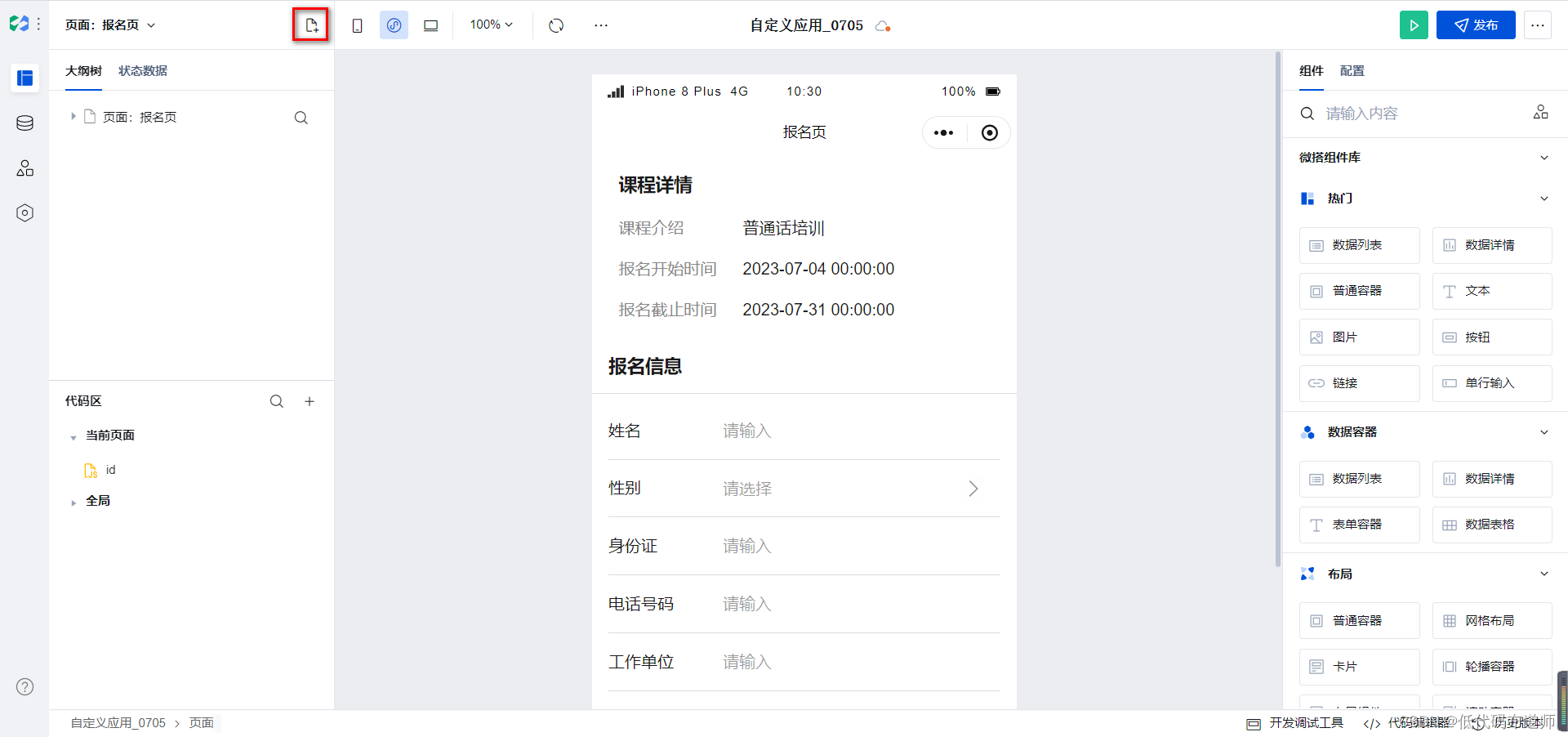Expand the 全局 code group
Image resolution: width=1568 pixels, height=737 pixels.
click(73, 502)
